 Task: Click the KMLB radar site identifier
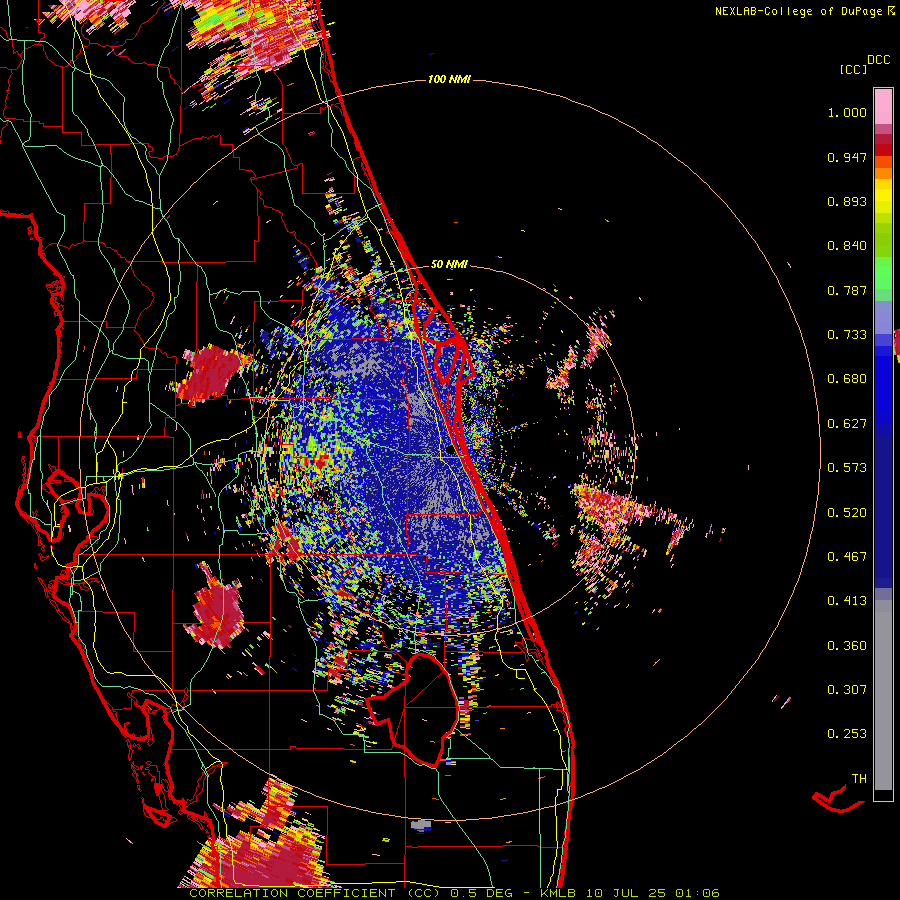(560, 893)
